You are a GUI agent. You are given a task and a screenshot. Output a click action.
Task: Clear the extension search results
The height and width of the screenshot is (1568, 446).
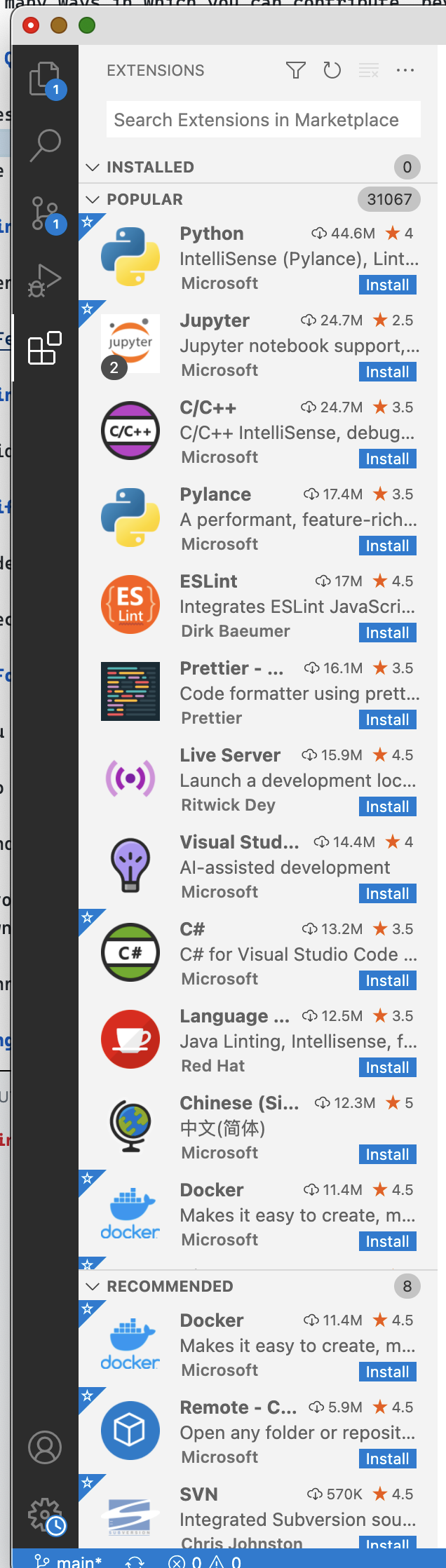(x=369, y=70)
